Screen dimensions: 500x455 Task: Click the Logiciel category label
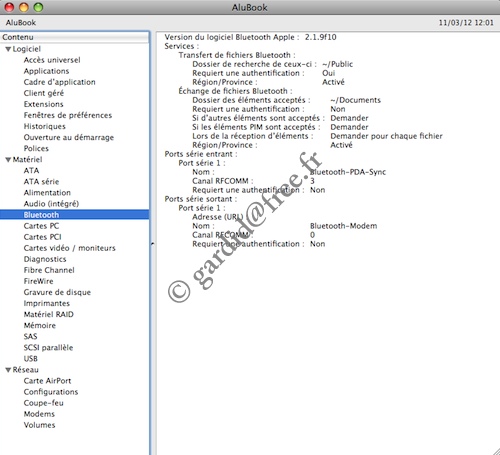click(x=27, y=49)
